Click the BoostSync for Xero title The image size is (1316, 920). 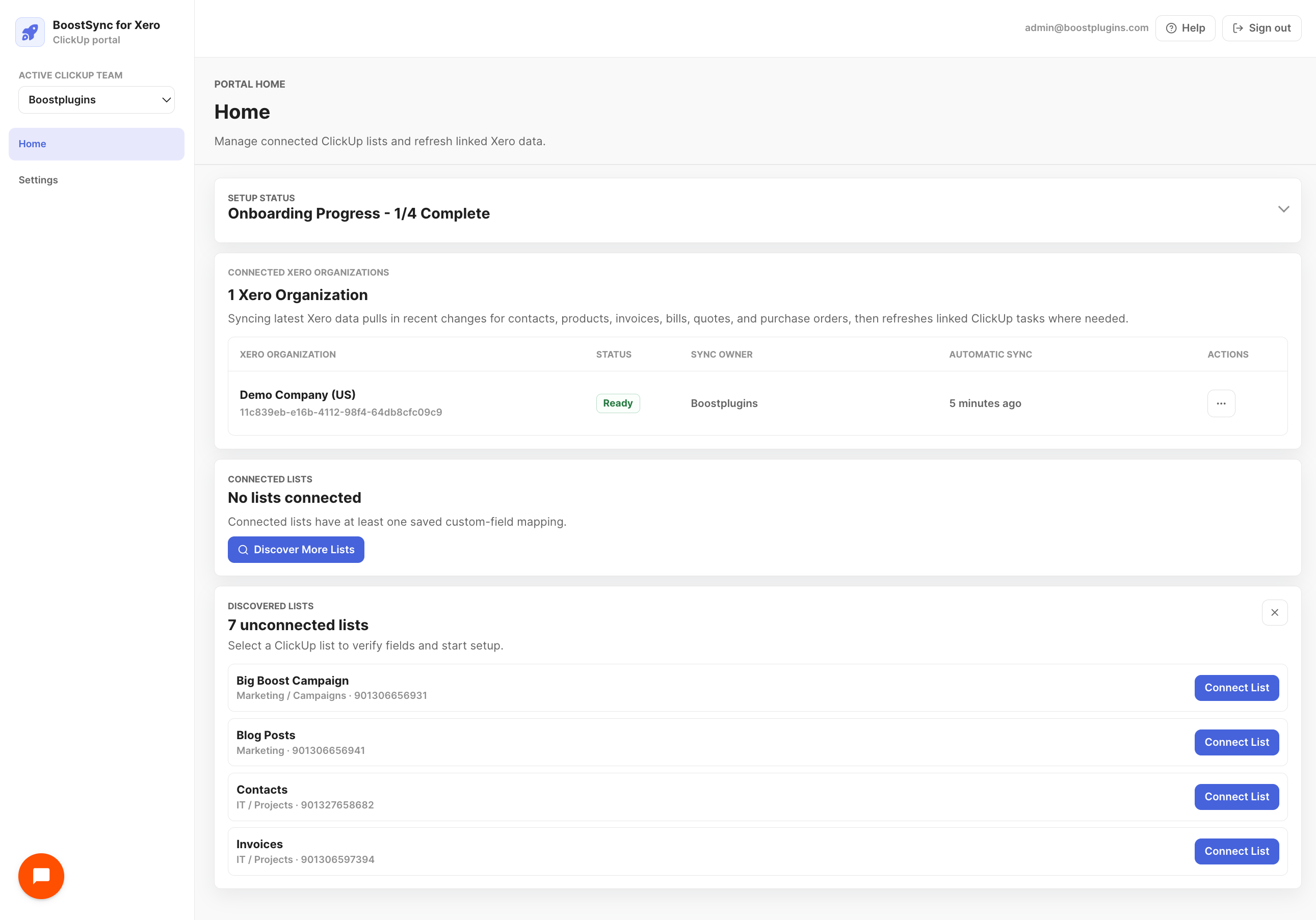106,25
